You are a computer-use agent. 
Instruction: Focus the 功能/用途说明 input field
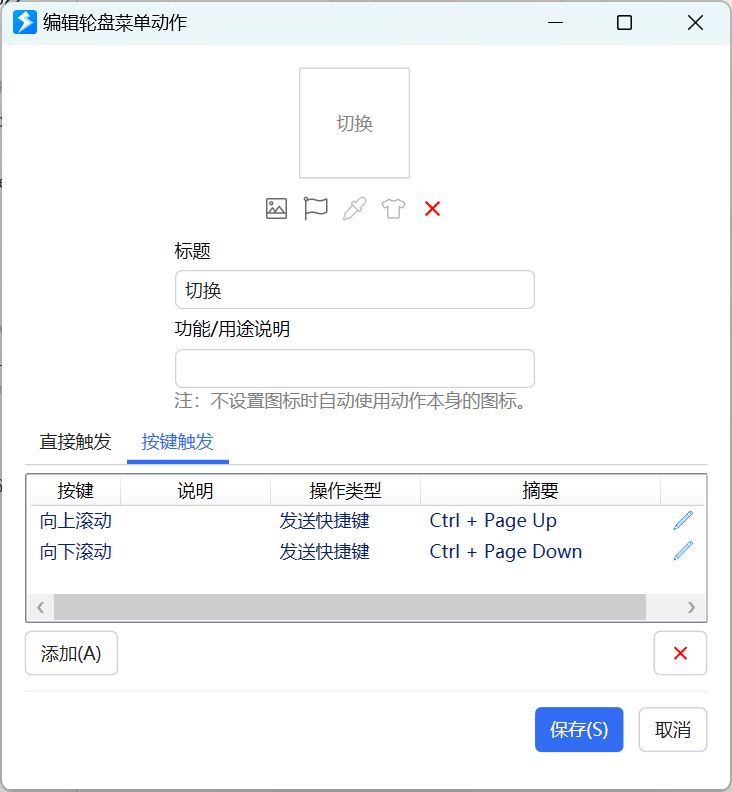pos(354,368)
